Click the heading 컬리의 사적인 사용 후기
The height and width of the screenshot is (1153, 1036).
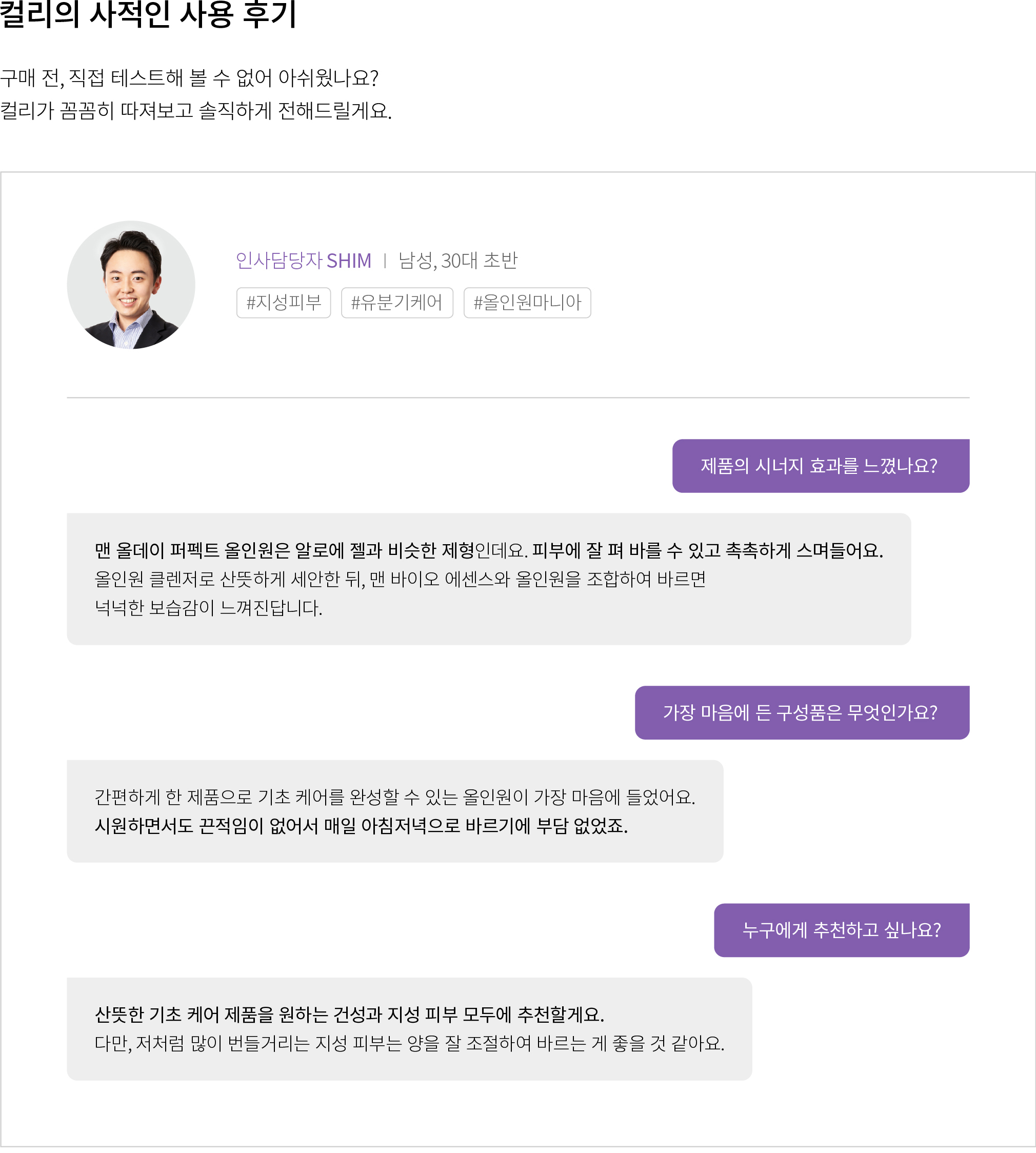[x=148, y=14]
